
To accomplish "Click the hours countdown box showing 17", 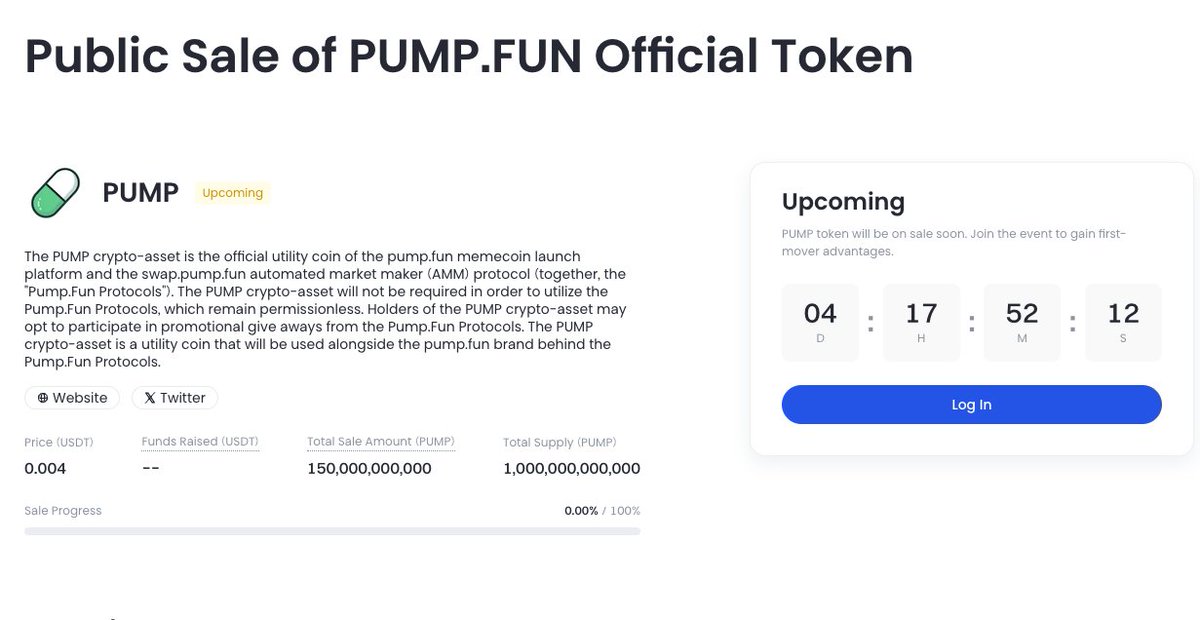I will (921, 322).
